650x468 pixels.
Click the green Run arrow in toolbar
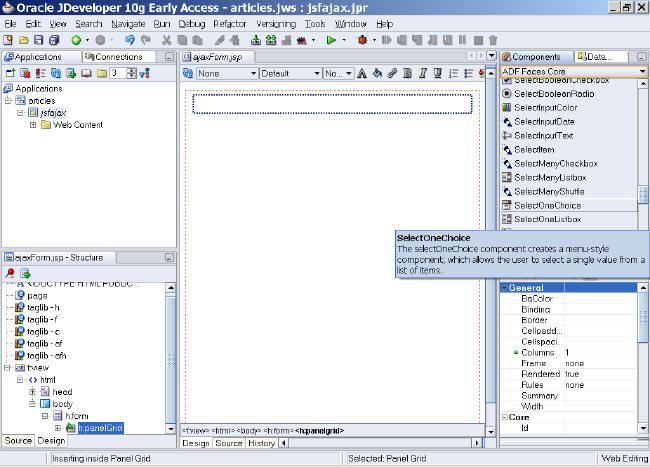[x=330, y=40]
